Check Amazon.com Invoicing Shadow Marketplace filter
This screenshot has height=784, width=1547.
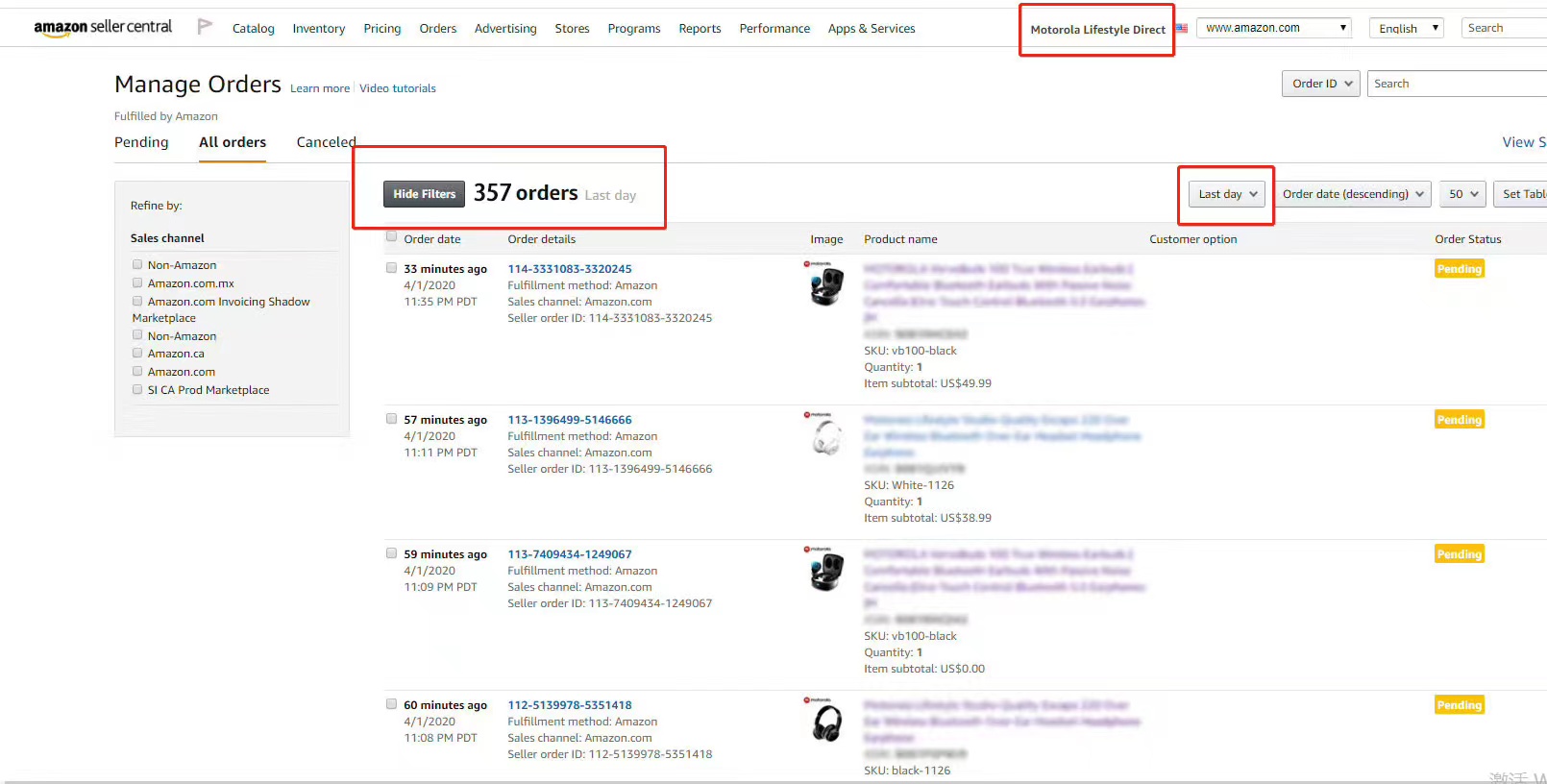[x=137, y=301]
